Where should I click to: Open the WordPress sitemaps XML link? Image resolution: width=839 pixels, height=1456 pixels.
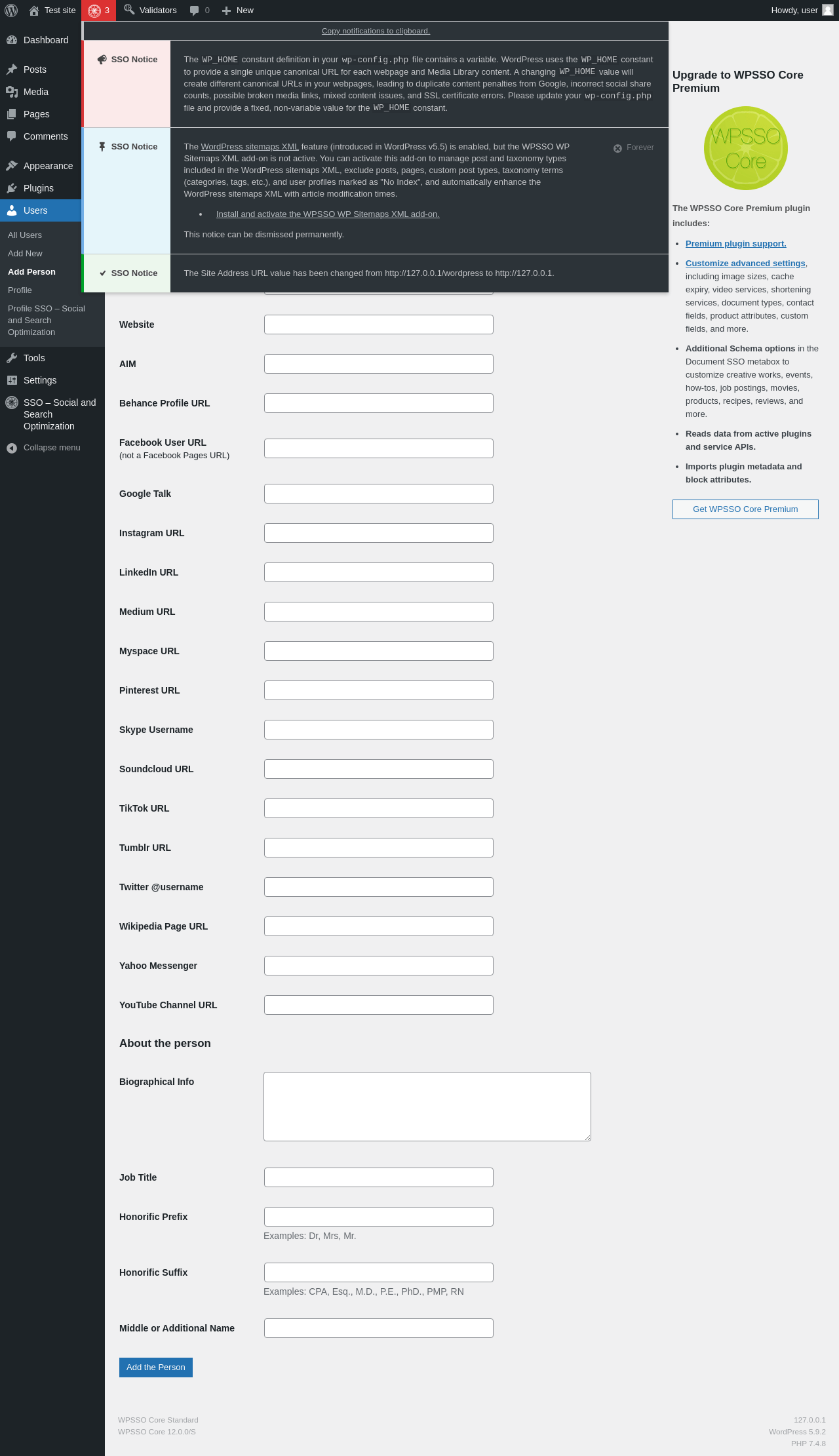[250, 147]
